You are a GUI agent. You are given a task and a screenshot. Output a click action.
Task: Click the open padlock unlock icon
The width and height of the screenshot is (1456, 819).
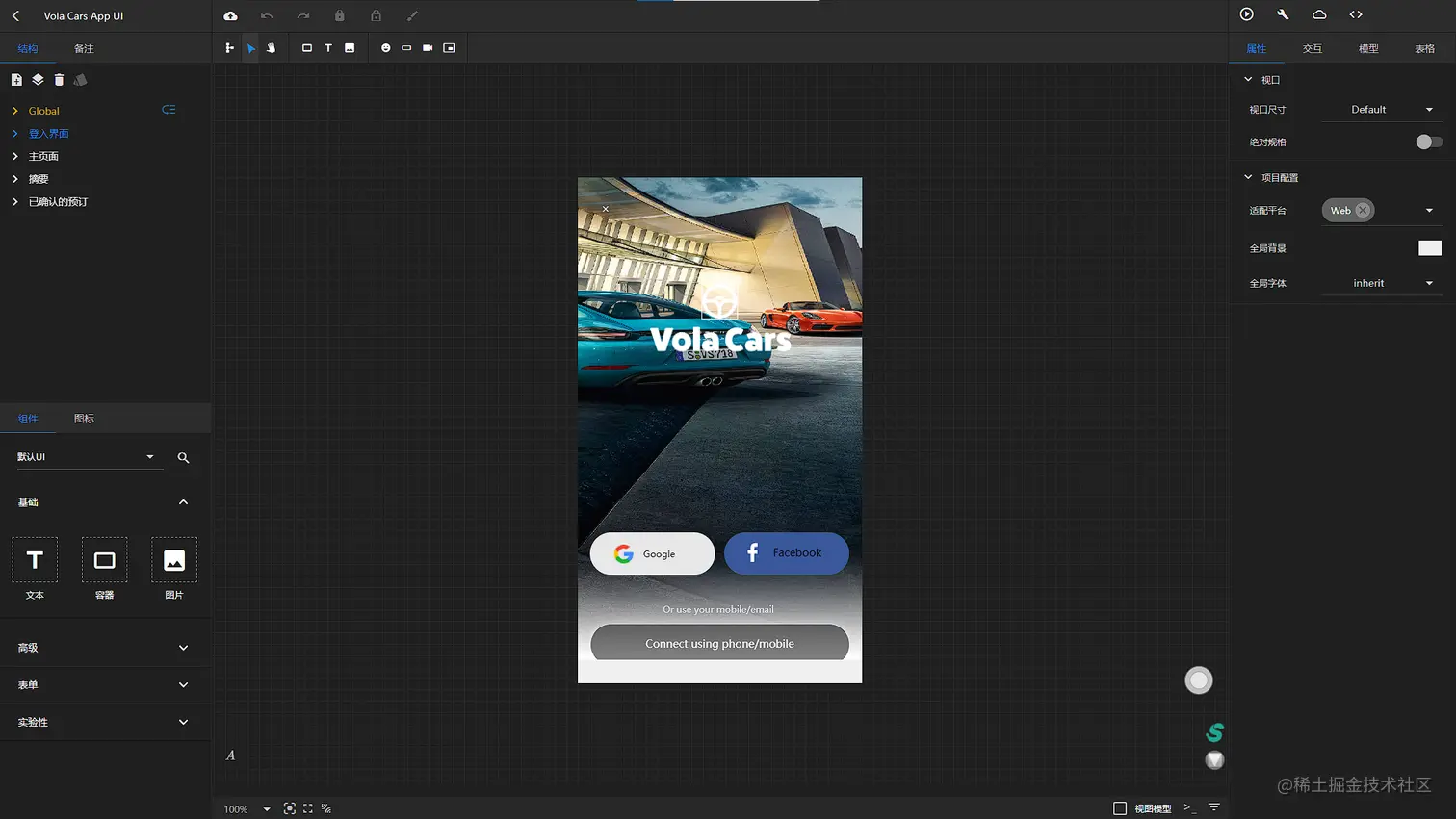(x=376, y=15)
